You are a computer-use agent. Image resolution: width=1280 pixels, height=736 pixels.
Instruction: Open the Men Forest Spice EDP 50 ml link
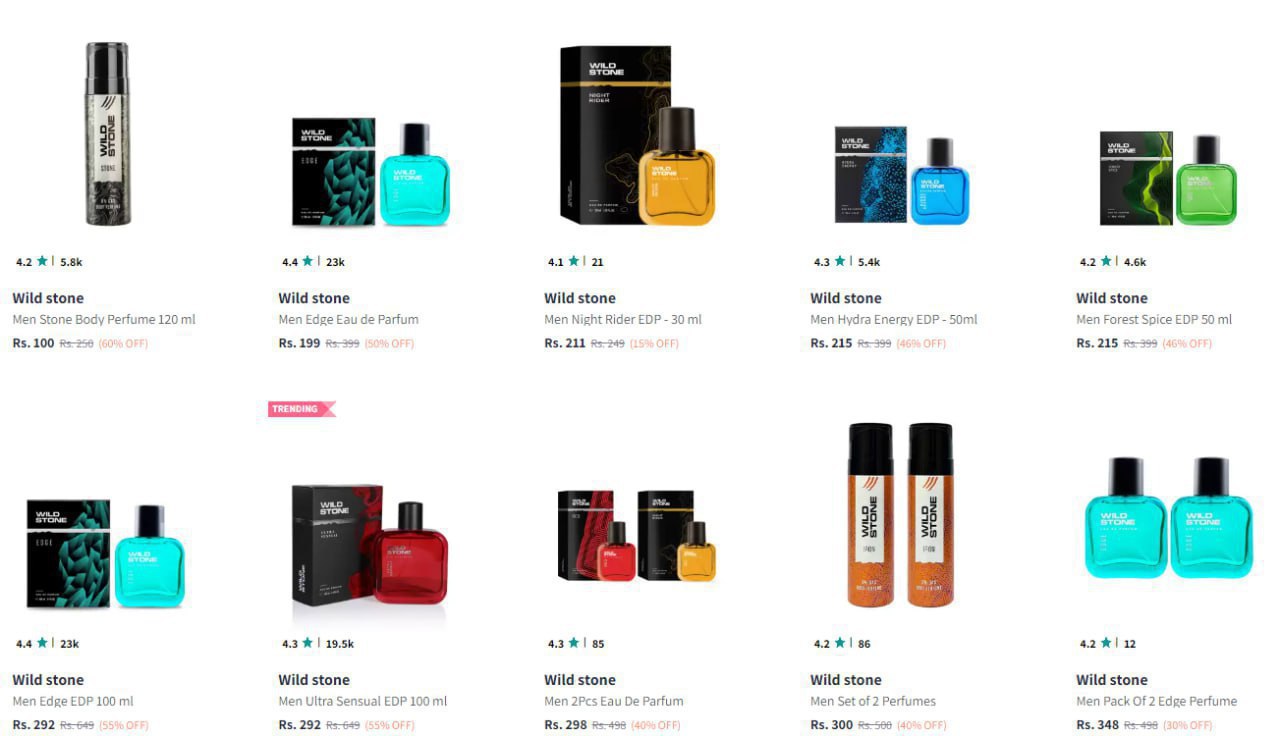click(1154, 320)
